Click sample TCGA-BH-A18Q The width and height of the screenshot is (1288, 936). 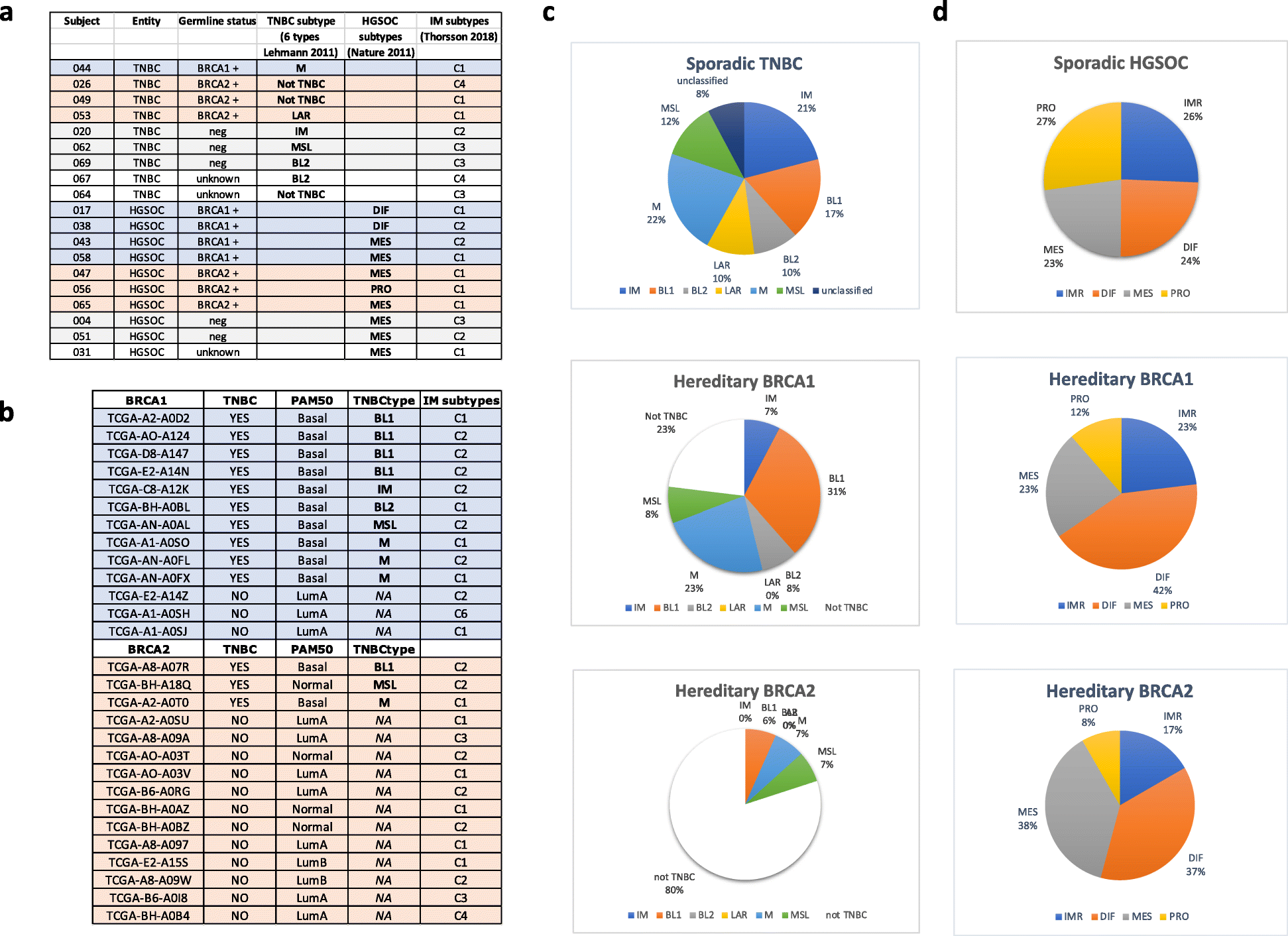(x=148, y=685)
